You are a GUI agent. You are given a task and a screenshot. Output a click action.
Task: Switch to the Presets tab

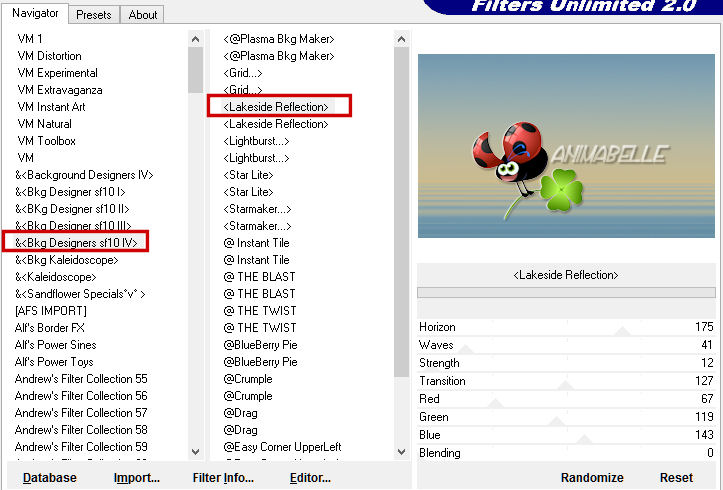(94, 15)
